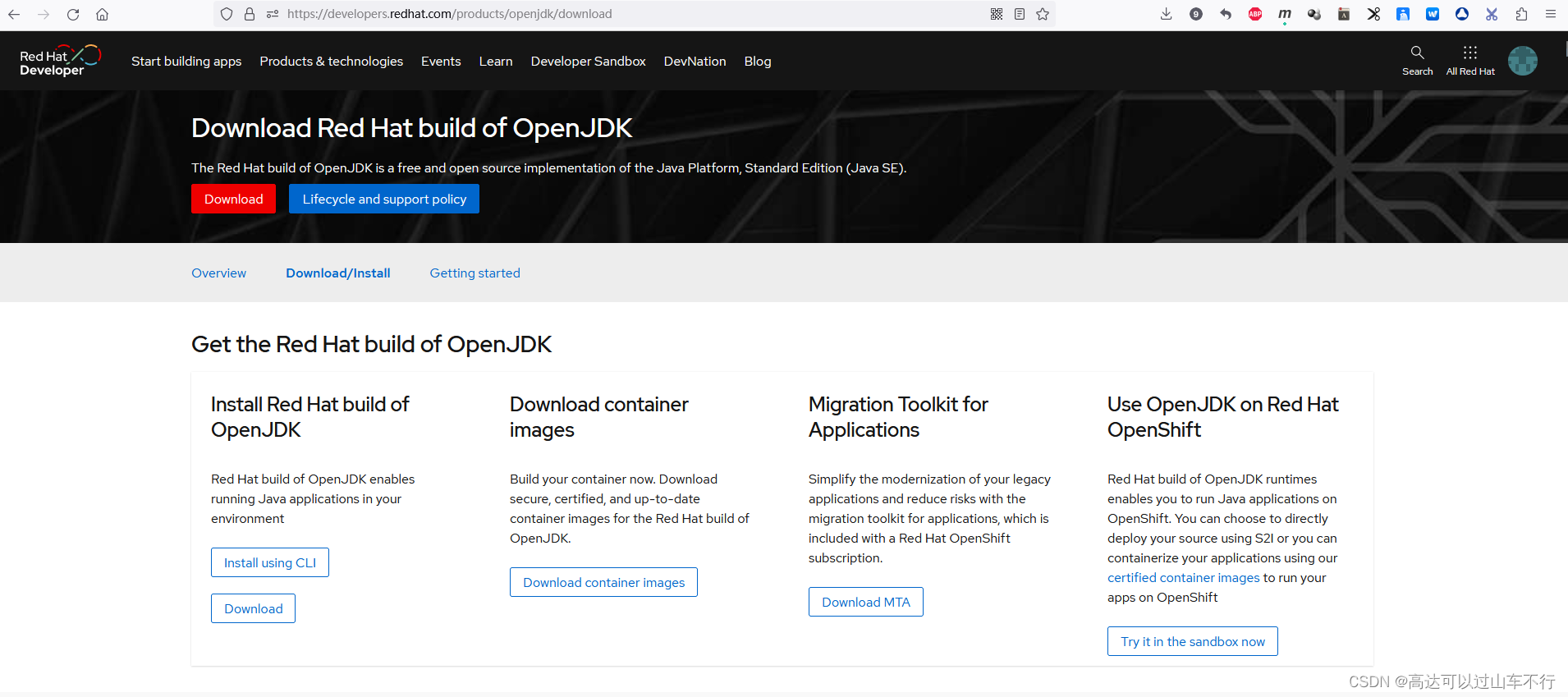Open the Start building apps menu
This screenshot has height=697, width=1568.
tap(186, 62)
